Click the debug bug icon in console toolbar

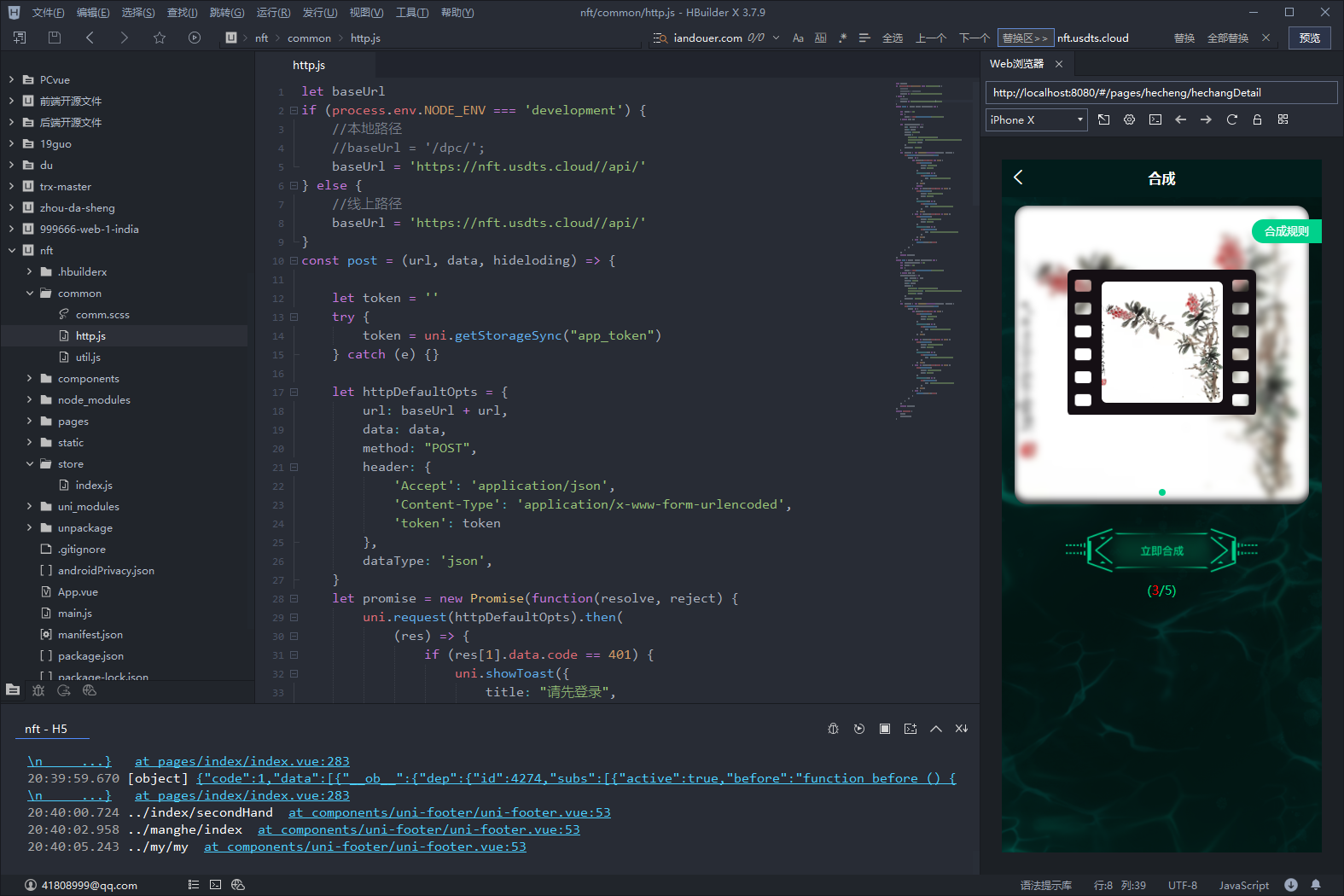834,729
